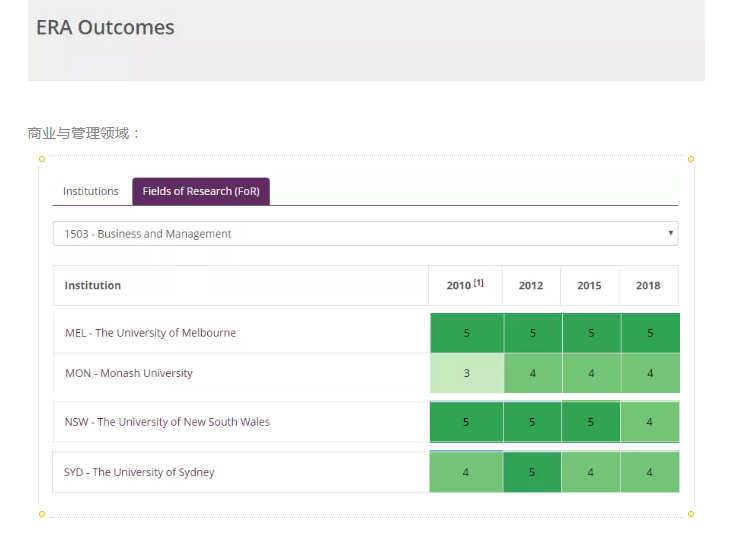Viewport: 734px width, 542px height.
Task: Click Sydney's 2010 rating of 4
Action: [x=466, y=472]
